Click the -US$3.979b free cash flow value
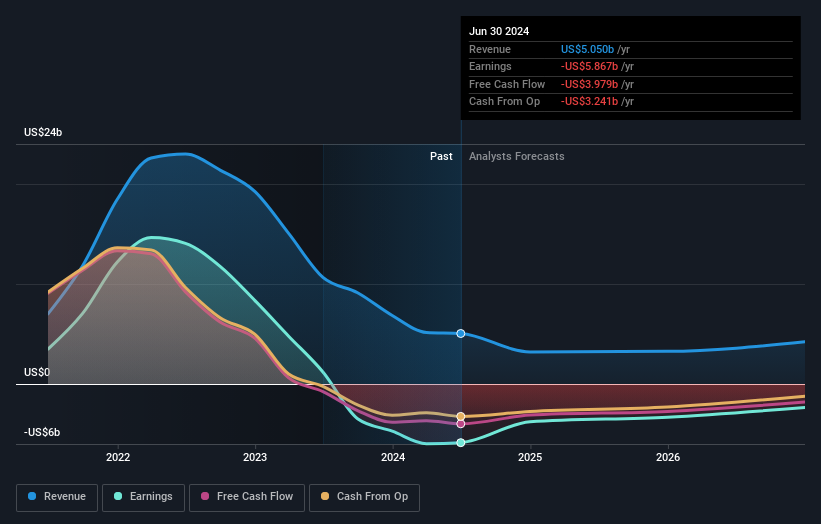 (590, 84)
